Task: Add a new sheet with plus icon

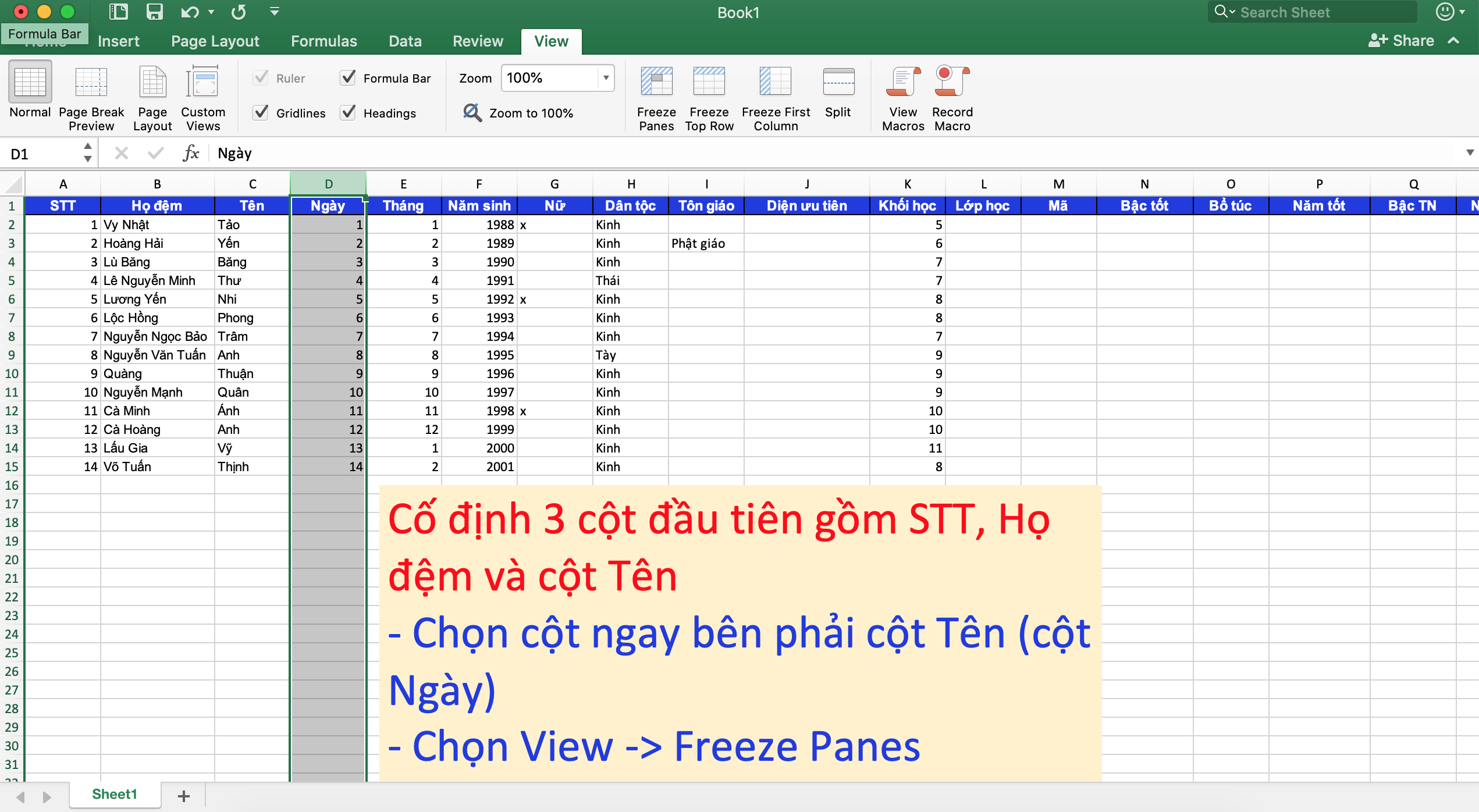Action: pyautogui.click(x=184, y=796)
